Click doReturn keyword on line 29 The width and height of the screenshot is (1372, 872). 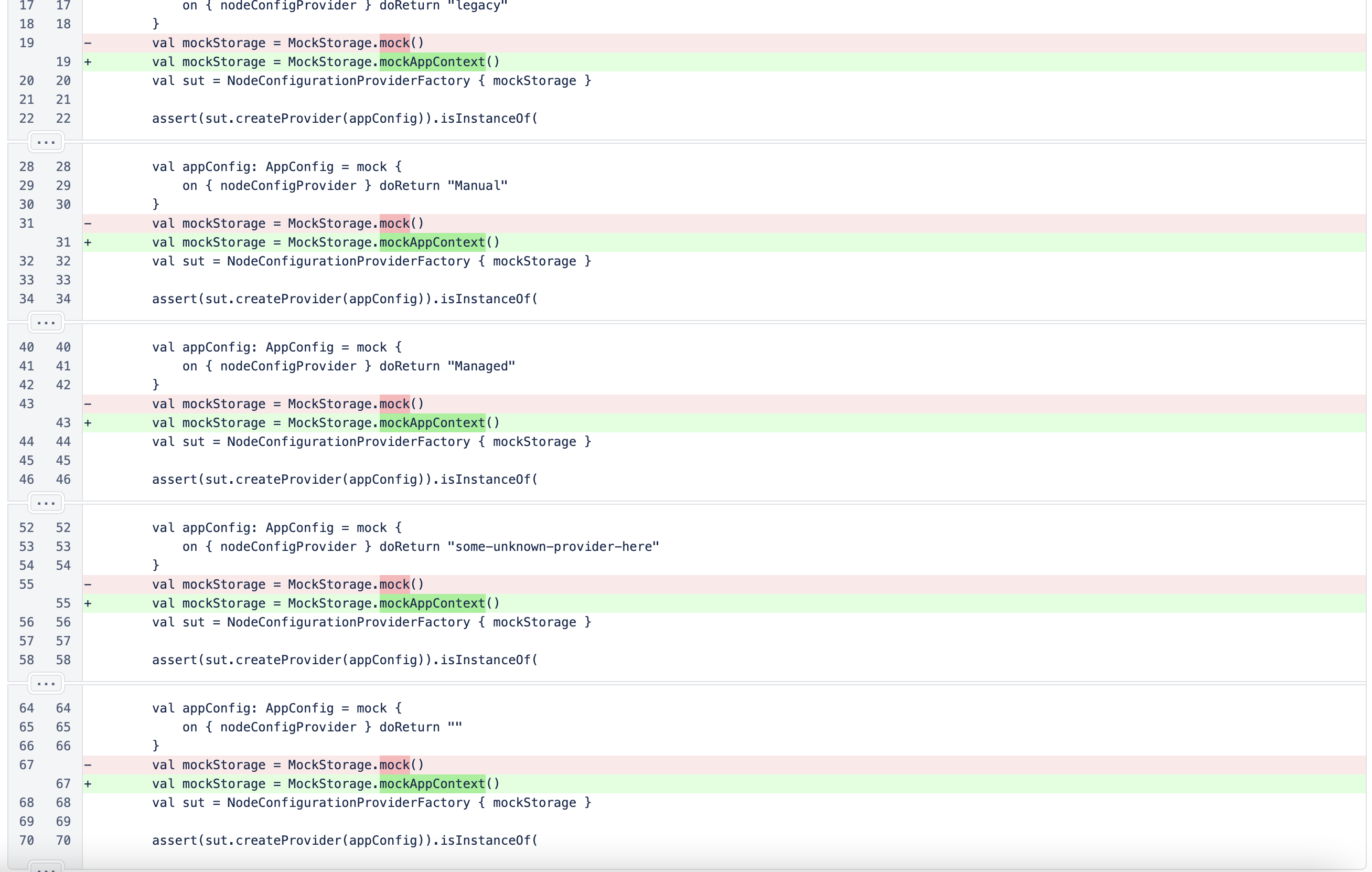click(x=410, y=186)
